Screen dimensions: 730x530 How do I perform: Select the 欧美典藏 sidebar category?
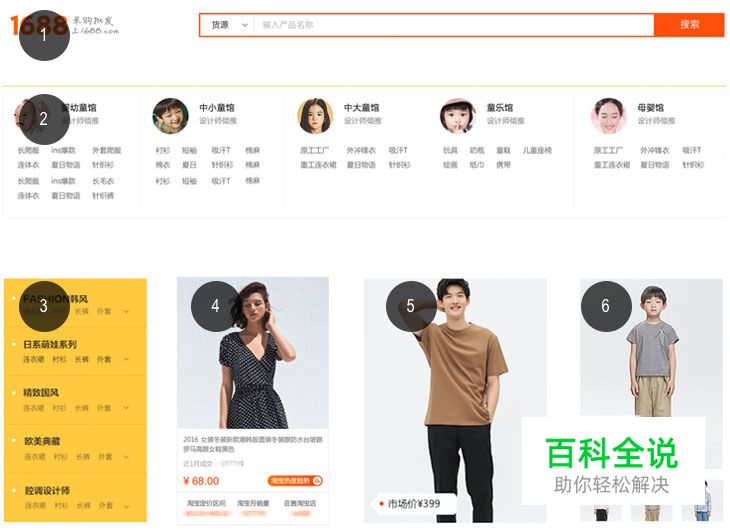42,441
